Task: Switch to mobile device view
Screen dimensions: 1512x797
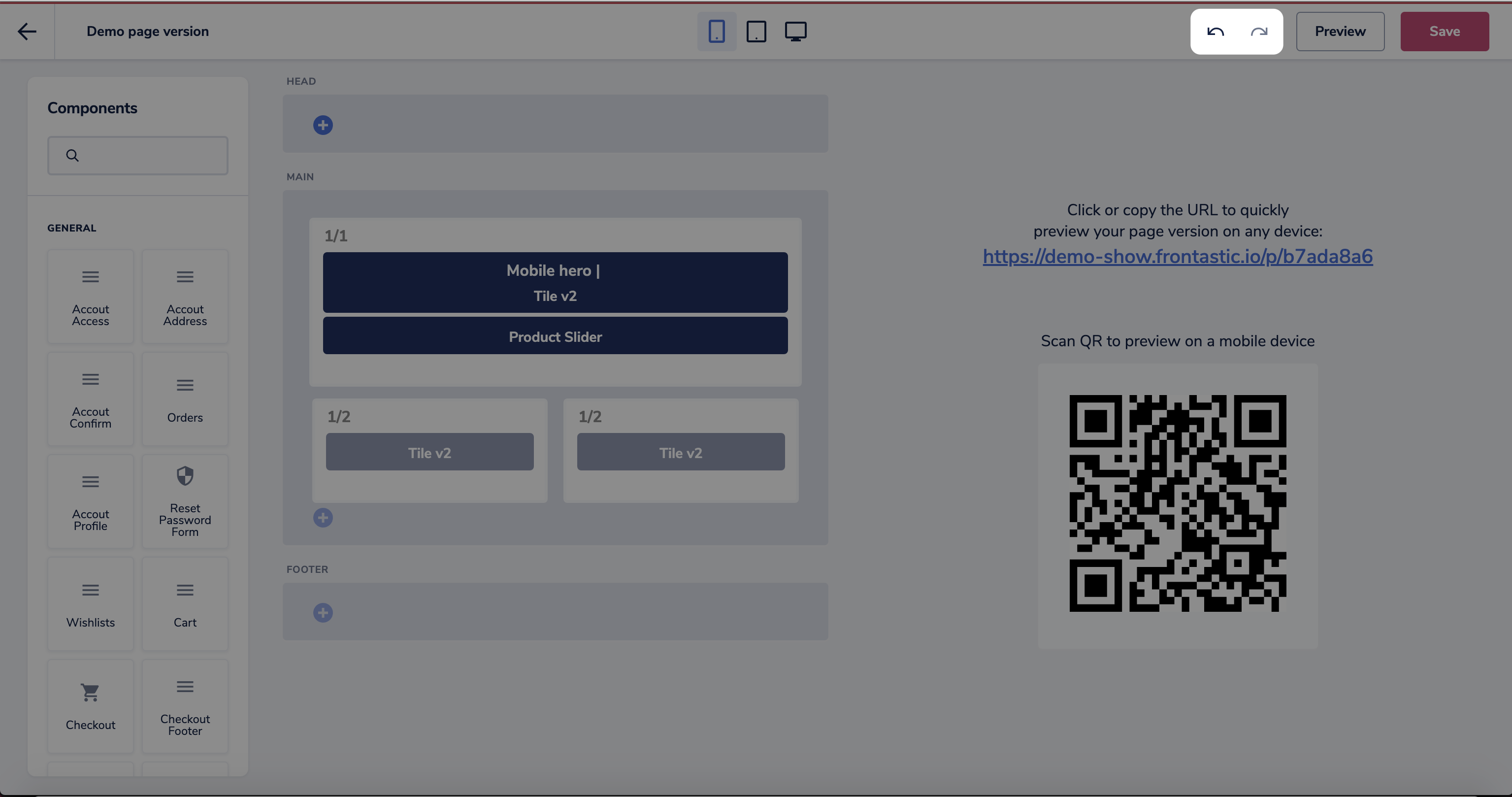Action: pyautogui.click(x=716, y=31)
